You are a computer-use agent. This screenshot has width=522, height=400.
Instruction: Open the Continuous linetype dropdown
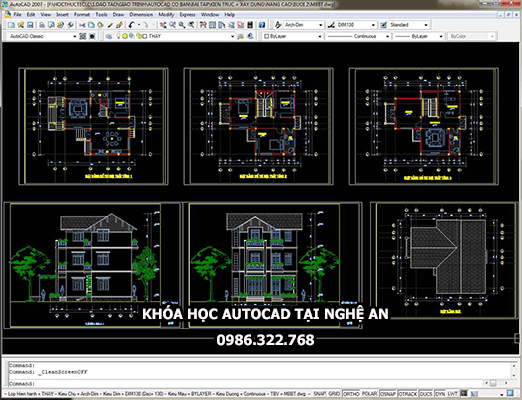[387, 36]
